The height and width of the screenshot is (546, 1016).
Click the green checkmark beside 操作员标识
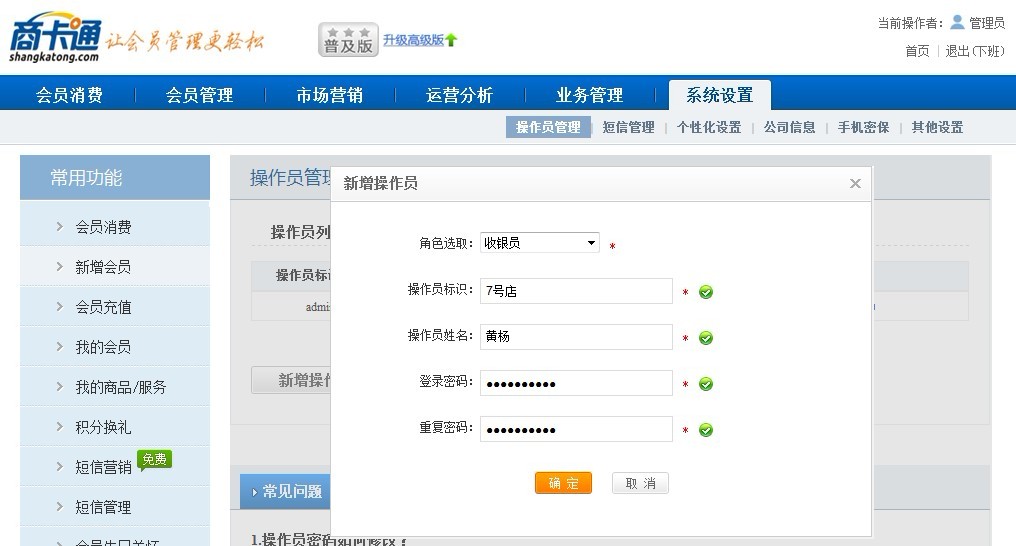tap(706, 292)
